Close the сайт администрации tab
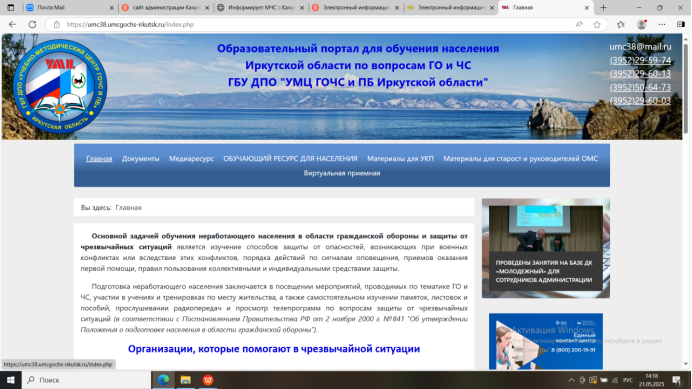 tap(207, 8)
